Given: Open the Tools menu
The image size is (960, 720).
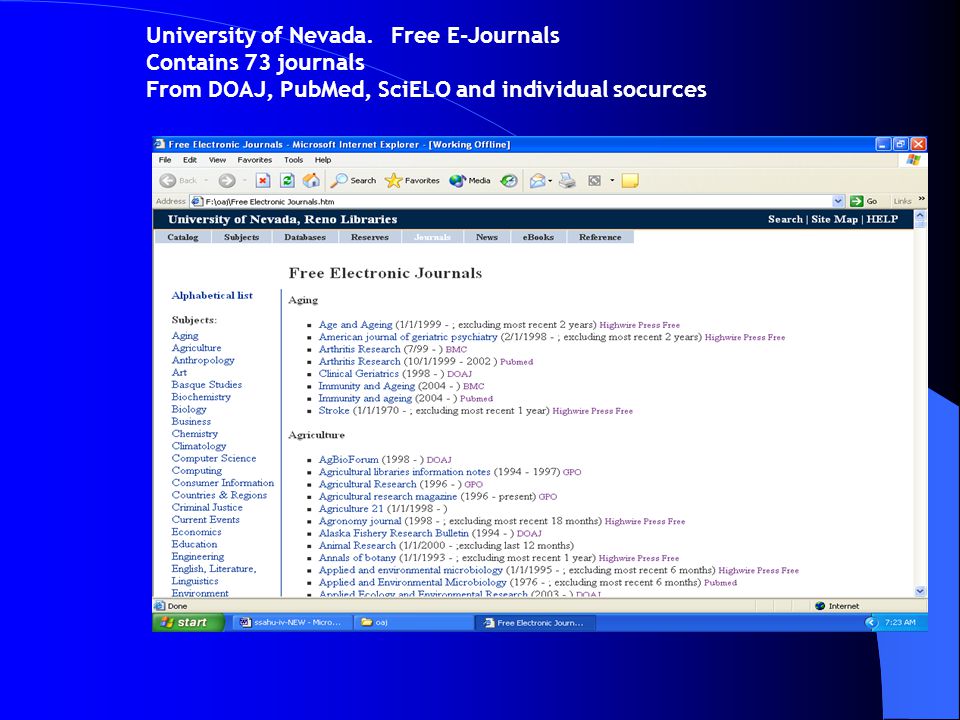Looking at the screenshot, I should pyautogui.click(x=293, y=160).
